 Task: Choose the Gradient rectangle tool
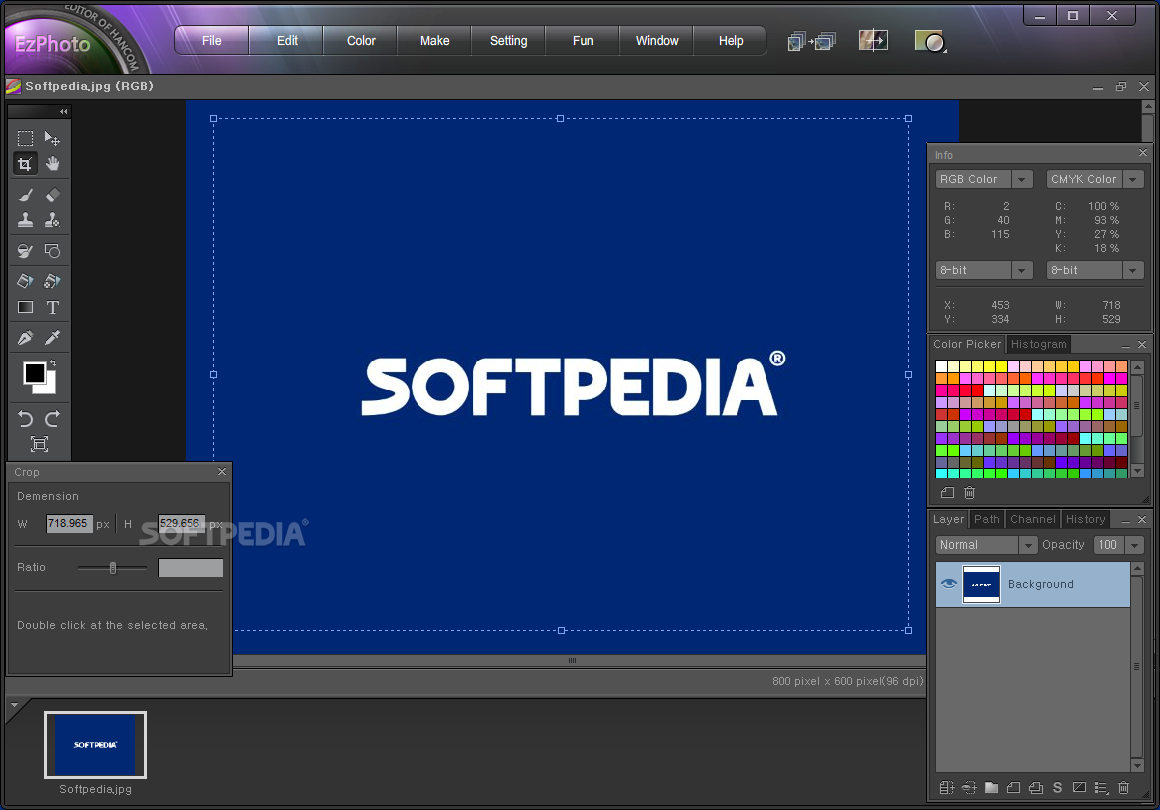25,307
